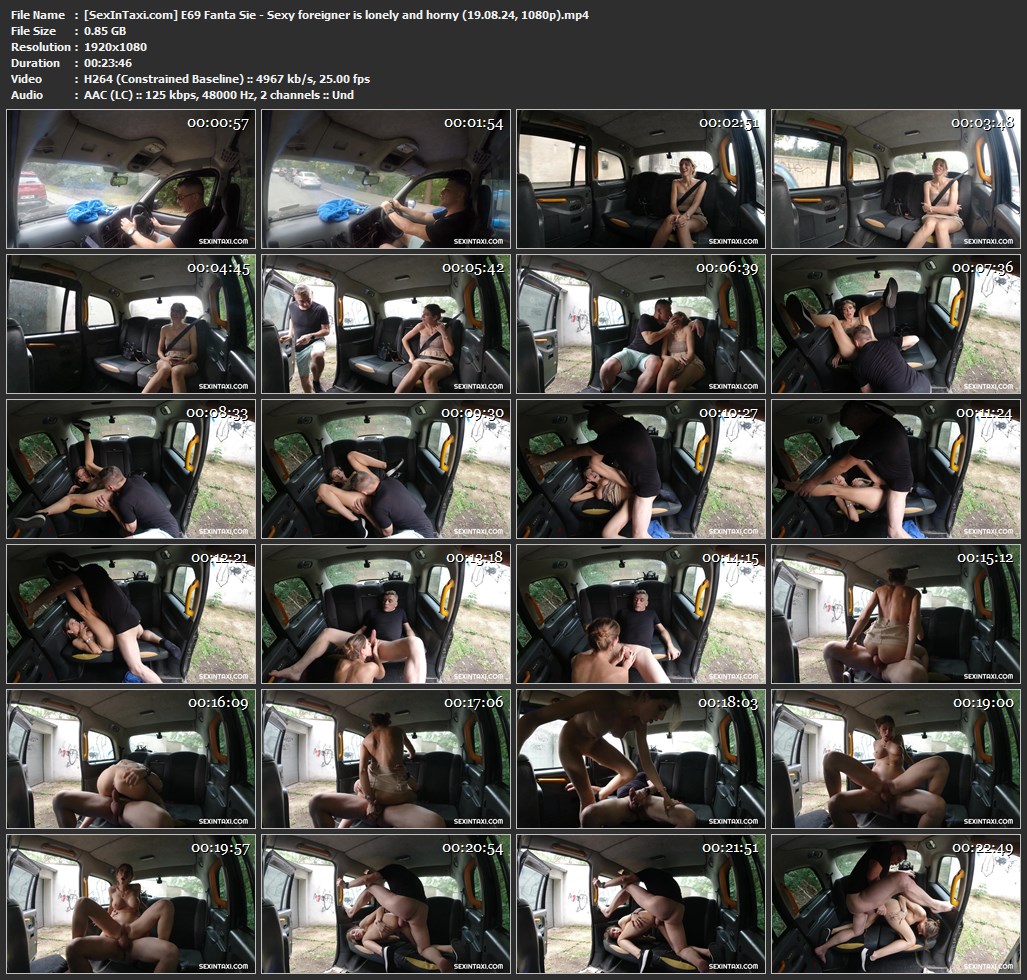Click the 00:00:57 timestamp label
The image size is (1027, 980).
218,123
